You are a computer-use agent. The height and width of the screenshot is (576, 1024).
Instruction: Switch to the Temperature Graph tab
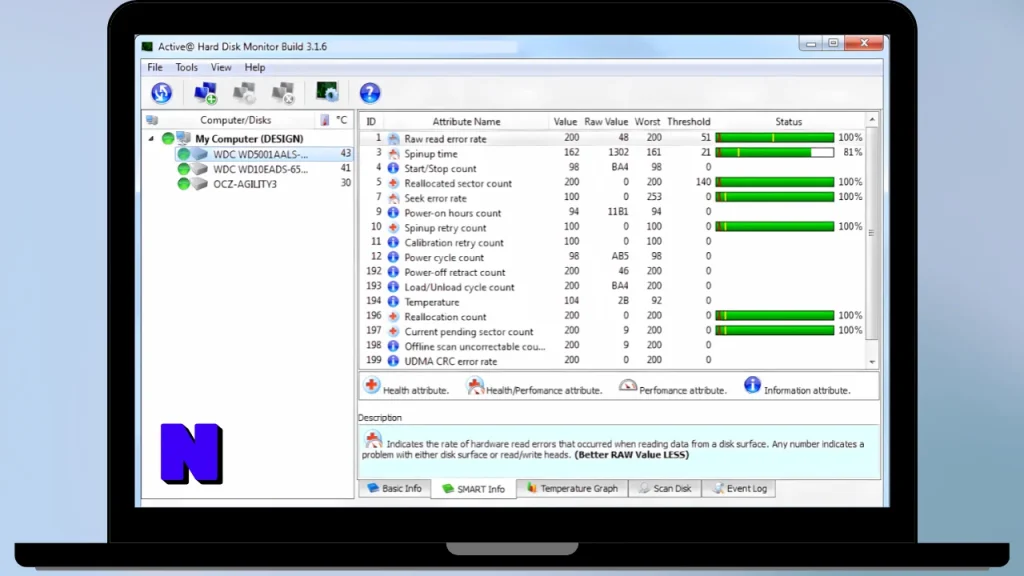[x=572, y=488]
